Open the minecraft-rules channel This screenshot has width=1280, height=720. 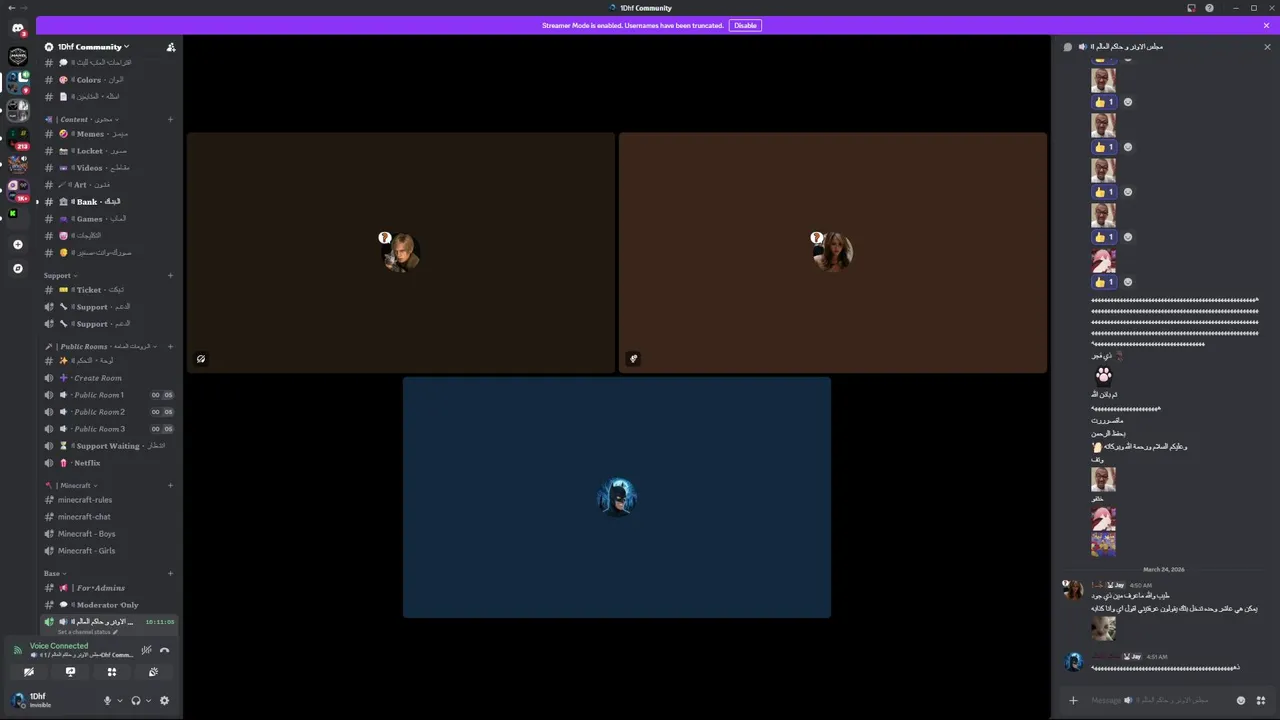coord(109,500)
